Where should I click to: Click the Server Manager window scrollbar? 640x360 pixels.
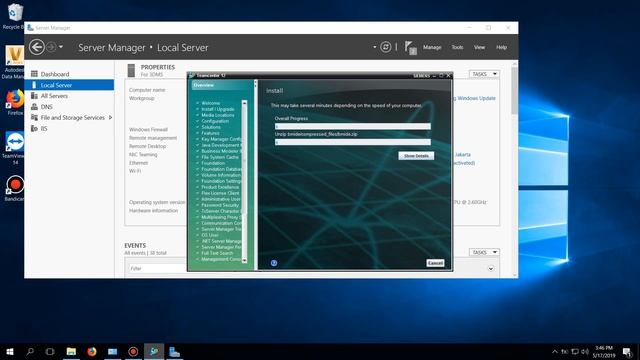point(514,91)
